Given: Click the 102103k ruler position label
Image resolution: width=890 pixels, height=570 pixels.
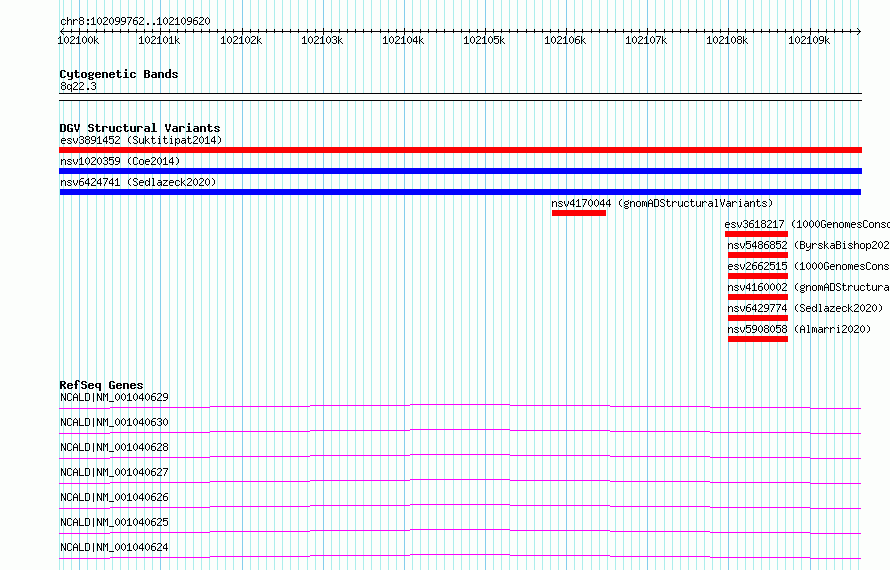Looking at the screenshot, I should coord(322,40).
